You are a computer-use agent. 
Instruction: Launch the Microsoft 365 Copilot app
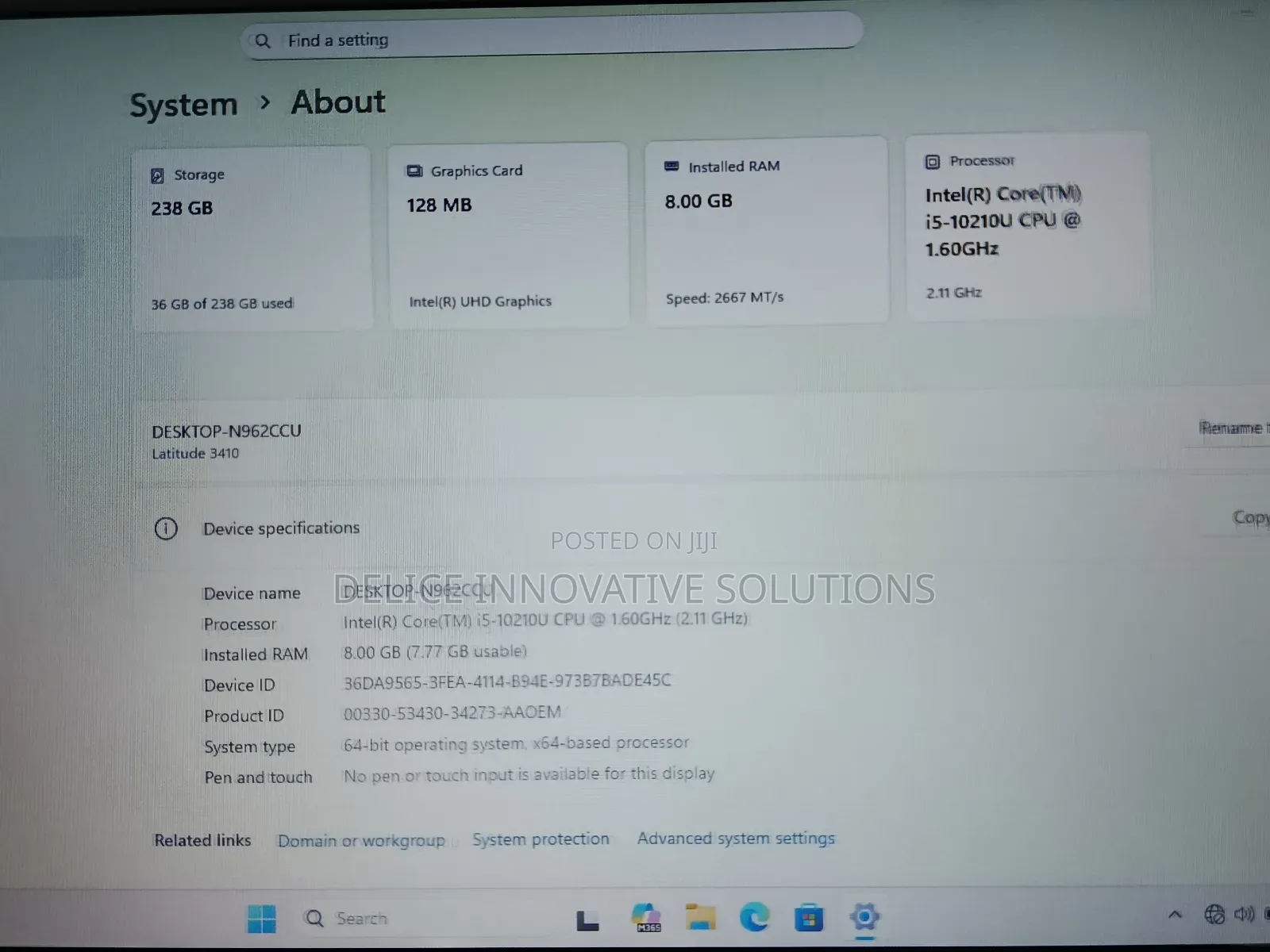(x=647, y=918)
